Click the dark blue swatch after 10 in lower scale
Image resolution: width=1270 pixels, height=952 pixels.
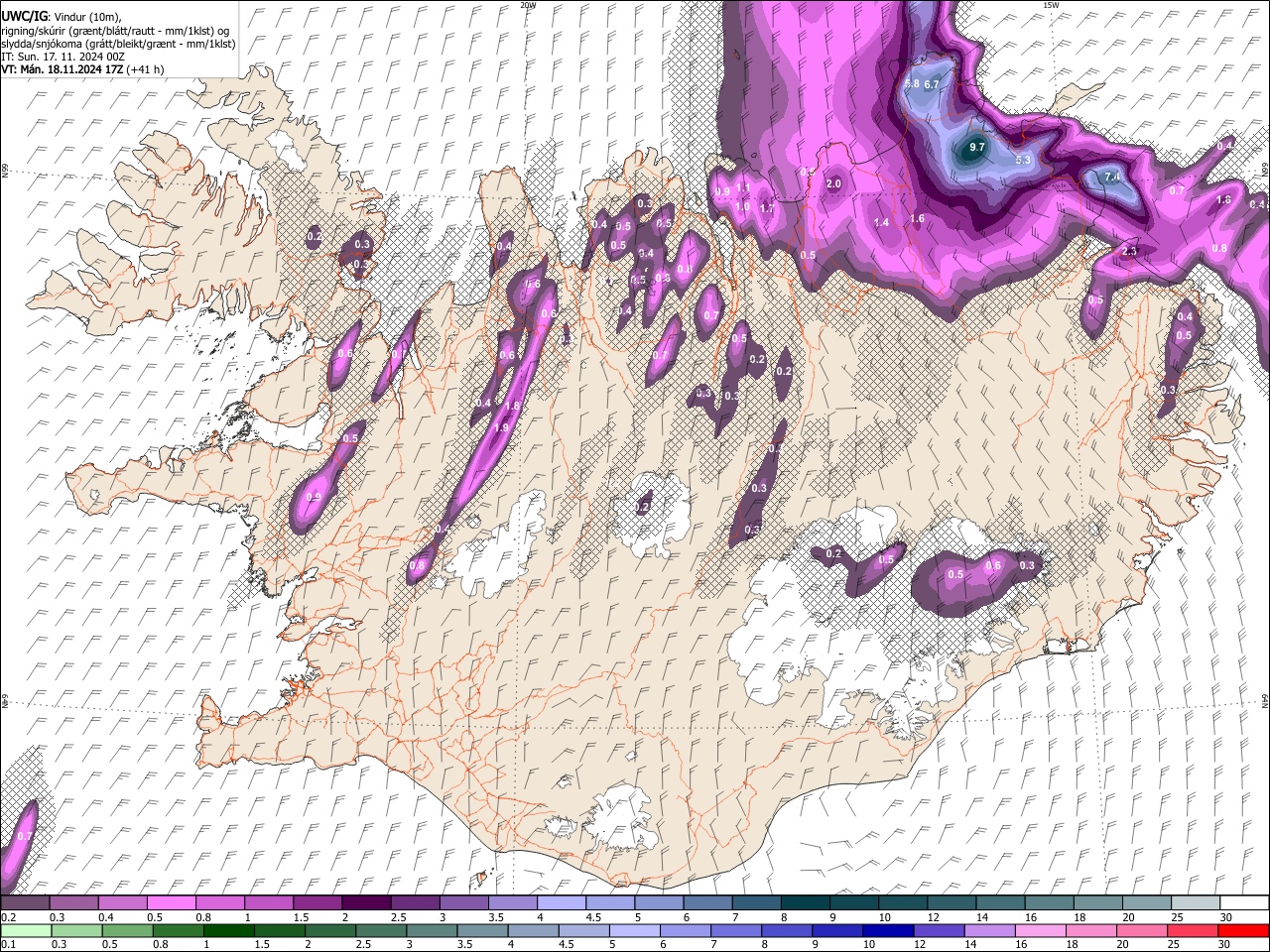pyautogui.click(x=887, y=930)
